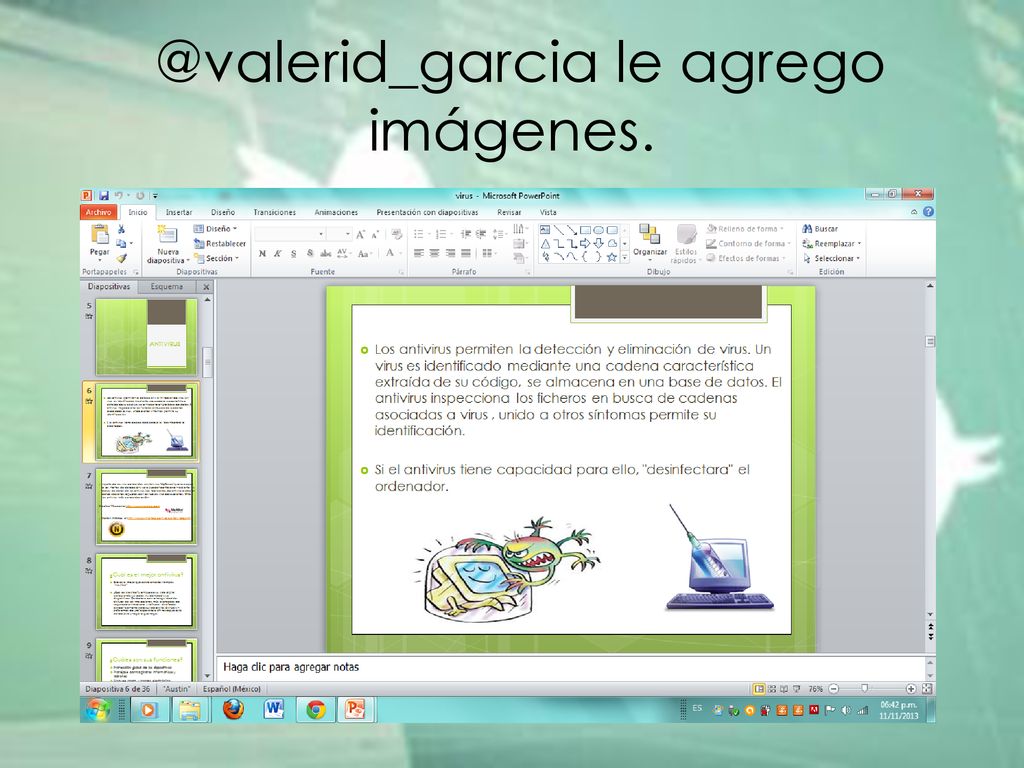Click the Save icon in quick access toolbar
The width and height of the screenshot is (1024, 768).
pyautogui.click(x=104, y=195)
